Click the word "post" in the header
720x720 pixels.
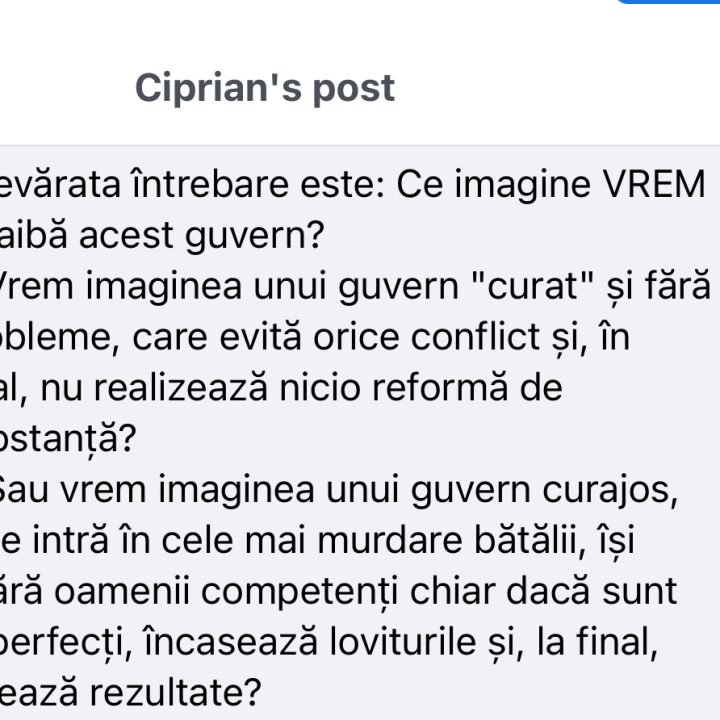[x=354, y=90]
